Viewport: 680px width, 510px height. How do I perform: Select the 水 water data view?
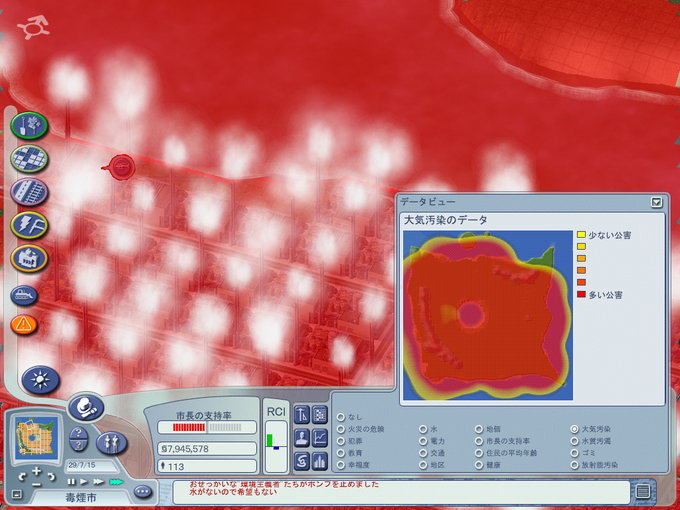(x=423, y=429)
